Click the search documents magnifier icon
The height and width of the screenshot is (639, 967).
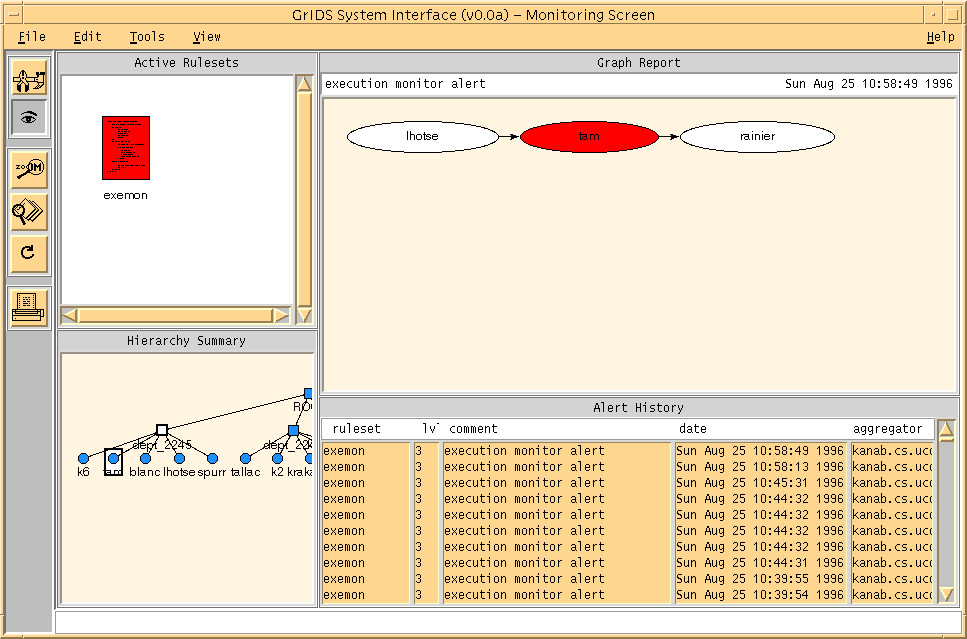click(29, 211)
